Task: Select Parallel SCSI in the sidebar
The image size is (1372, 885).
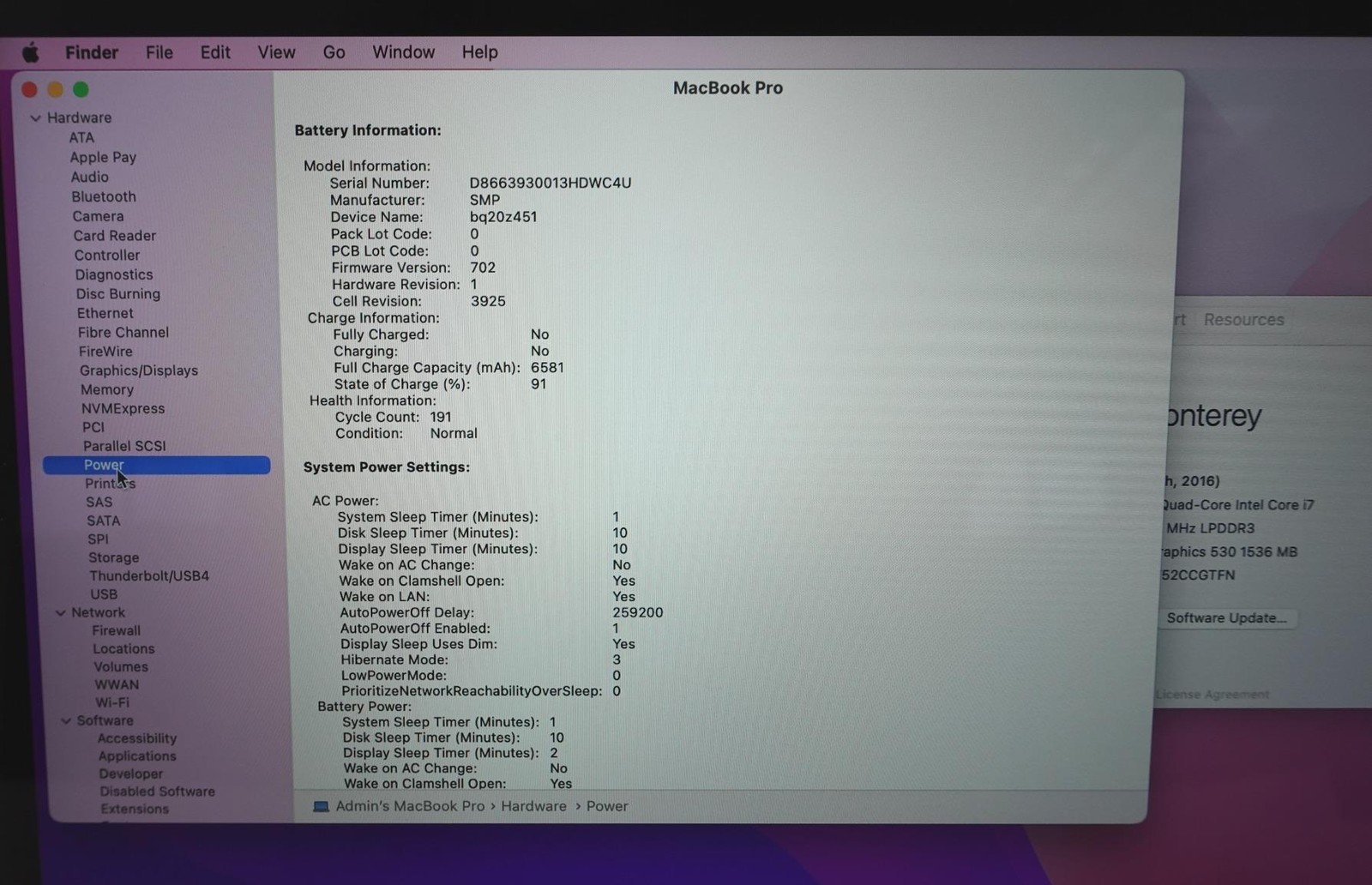Action: [124, 447]
